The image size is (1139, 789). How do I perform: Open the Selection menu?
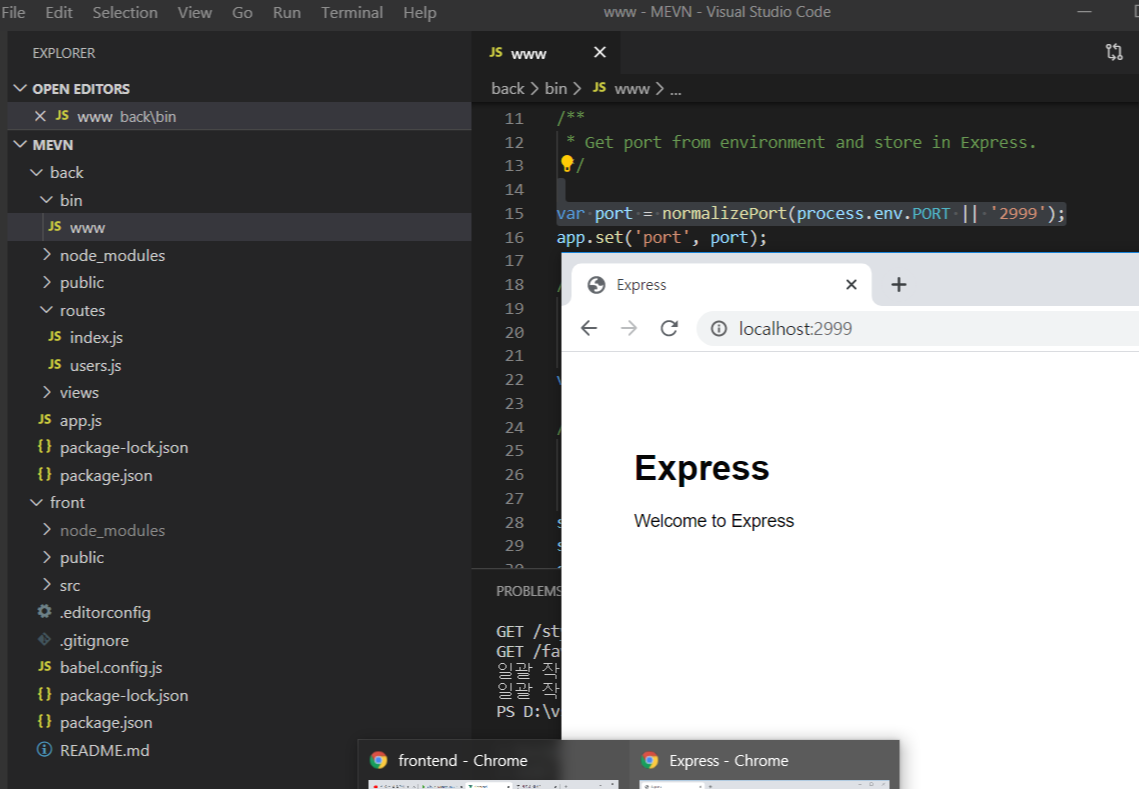[x=125, y=12]
